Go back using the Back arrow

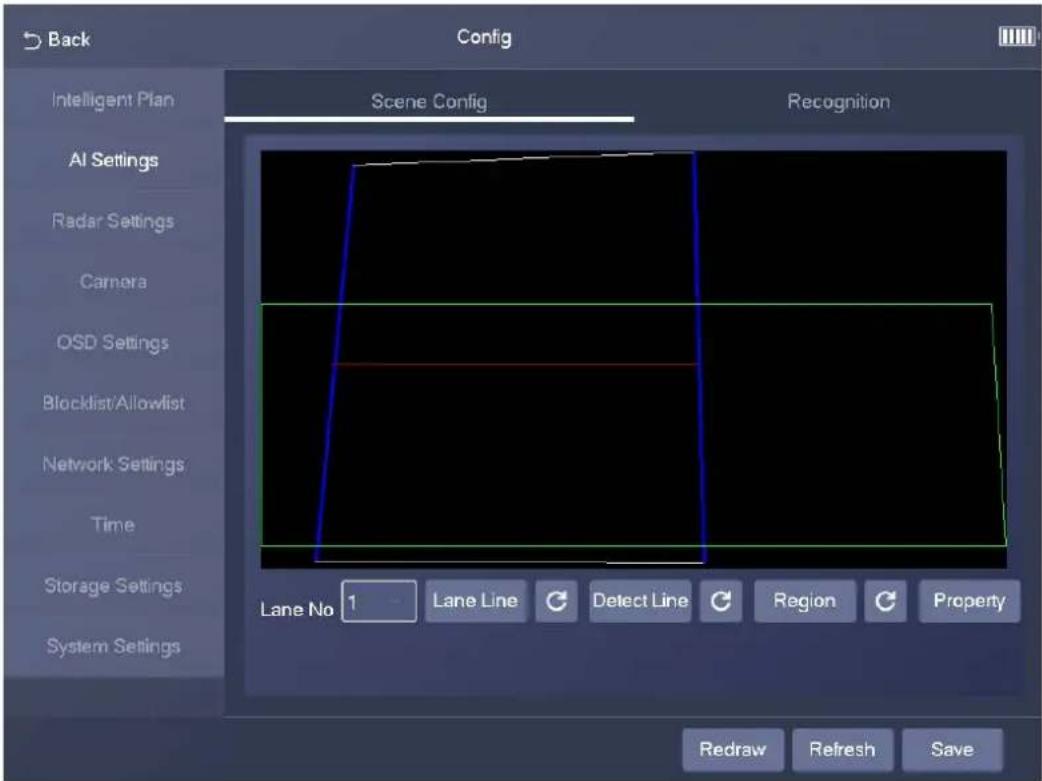pos(56,40)
